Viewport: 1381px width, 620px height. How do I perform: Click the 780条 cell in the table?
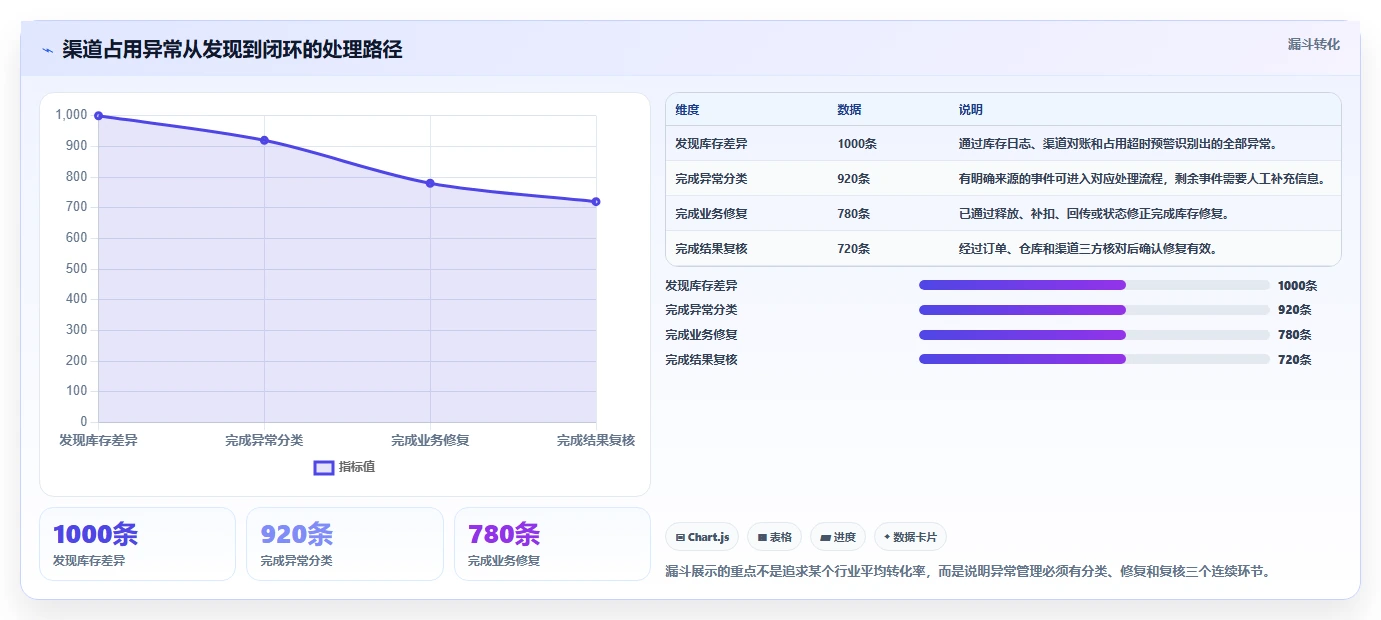point(853,214)
